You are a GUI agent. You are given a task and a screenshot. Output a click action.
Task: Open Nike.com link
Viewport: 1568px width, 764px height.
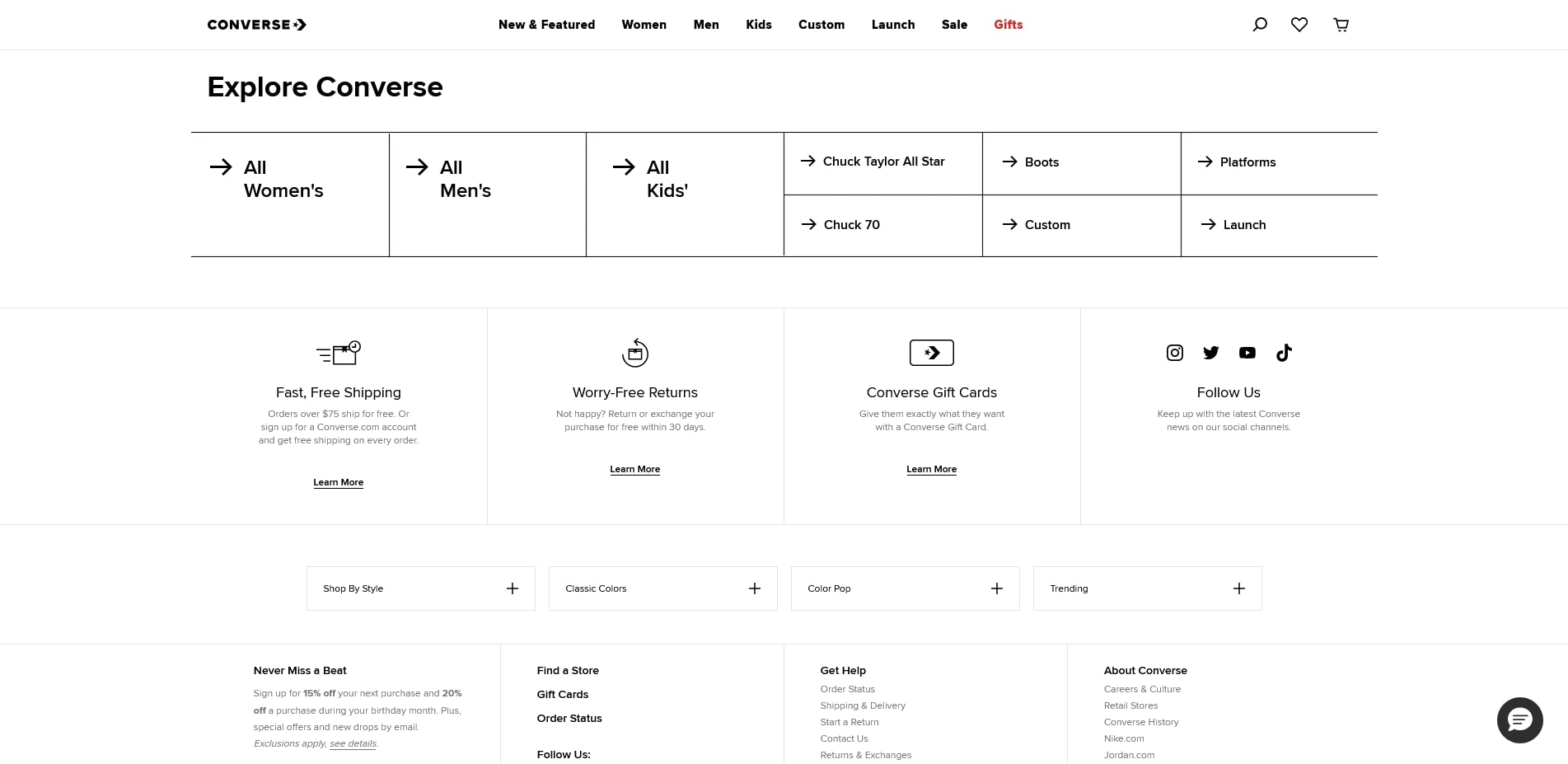pyautogui.click(x=1124, y=738)
